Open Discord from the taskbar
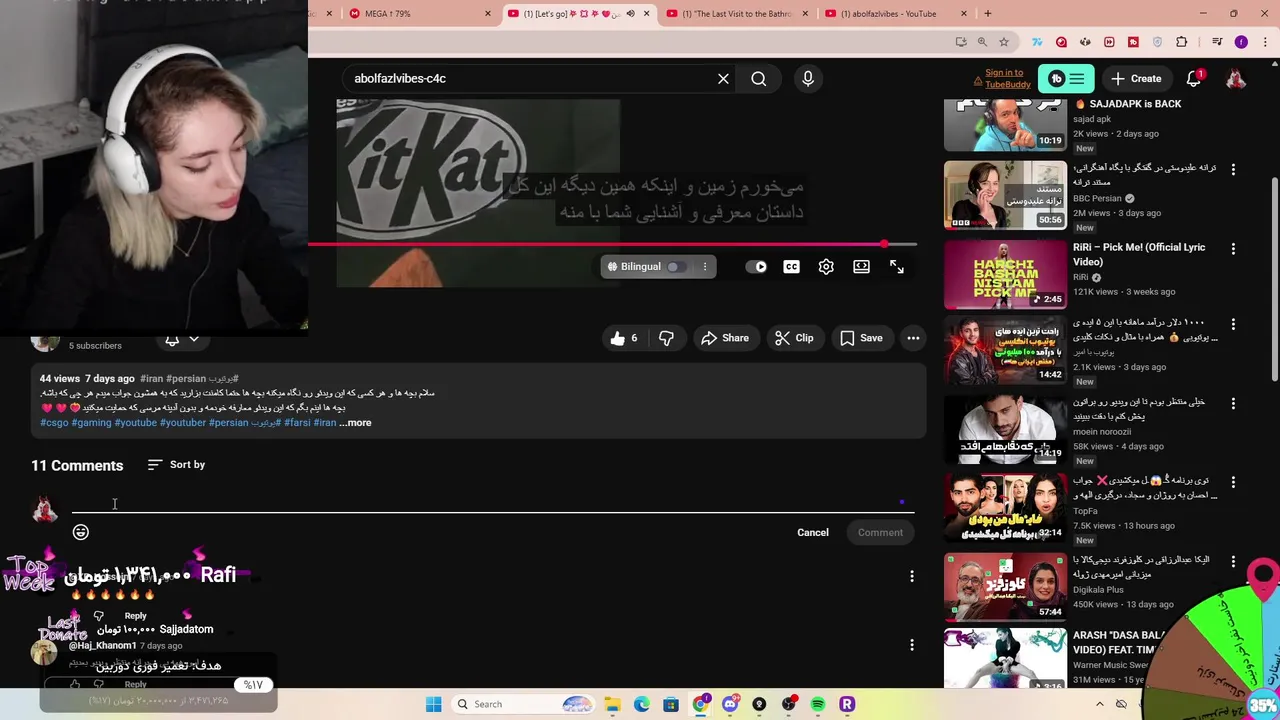 click(730, 704)
